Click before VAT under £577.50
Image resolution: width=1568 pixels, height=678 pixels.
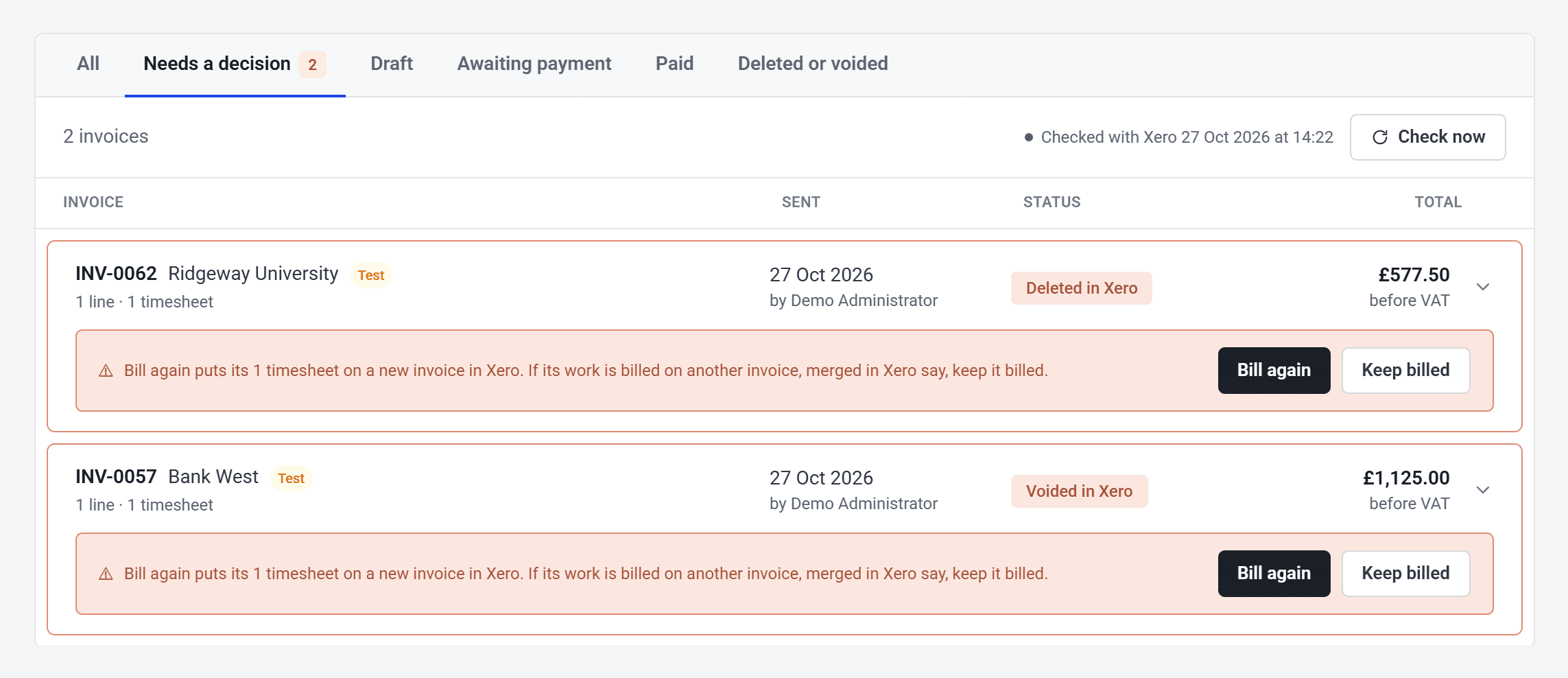click(1409, 301)
